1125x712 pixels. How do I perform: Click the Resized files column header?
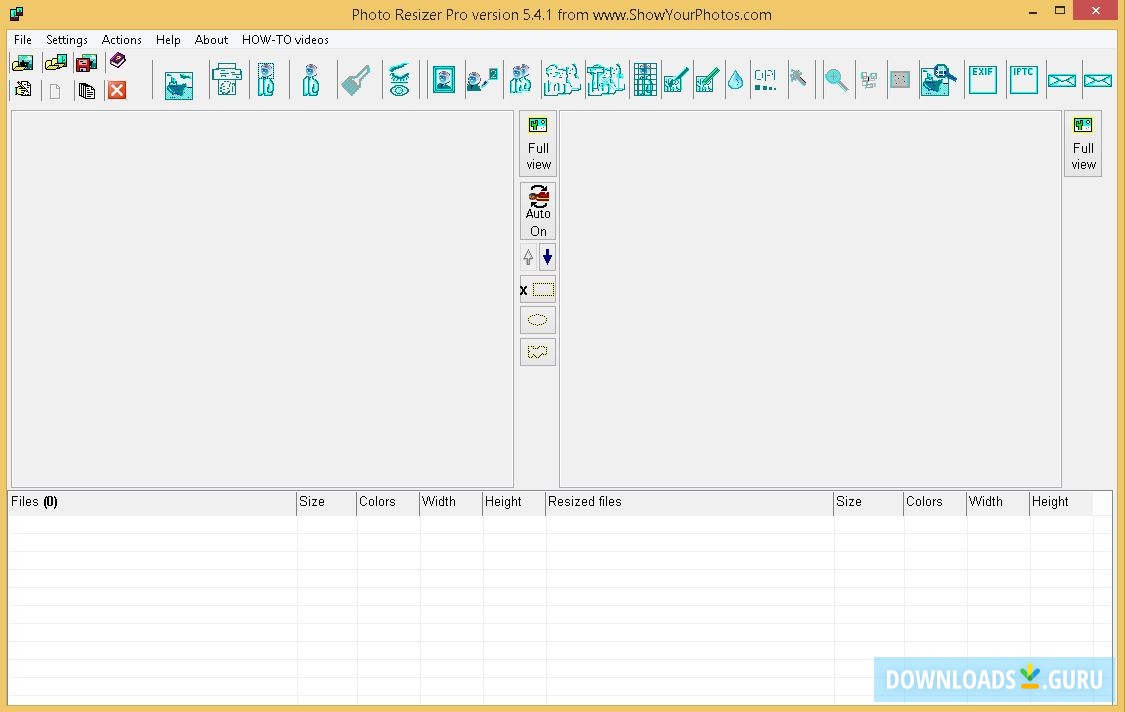tap(689, 502)
